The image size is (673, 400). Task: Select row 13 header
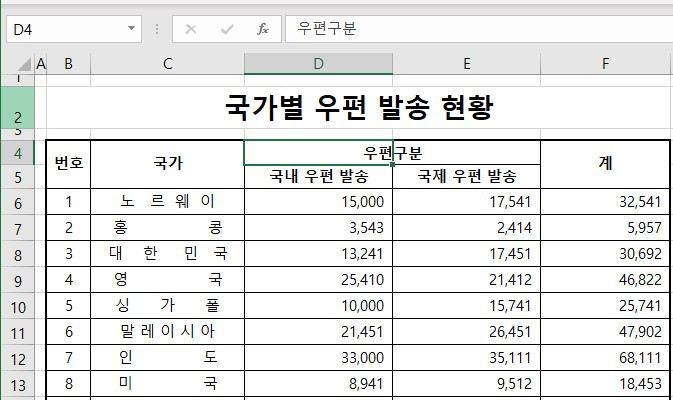click(x=18, y=385)
